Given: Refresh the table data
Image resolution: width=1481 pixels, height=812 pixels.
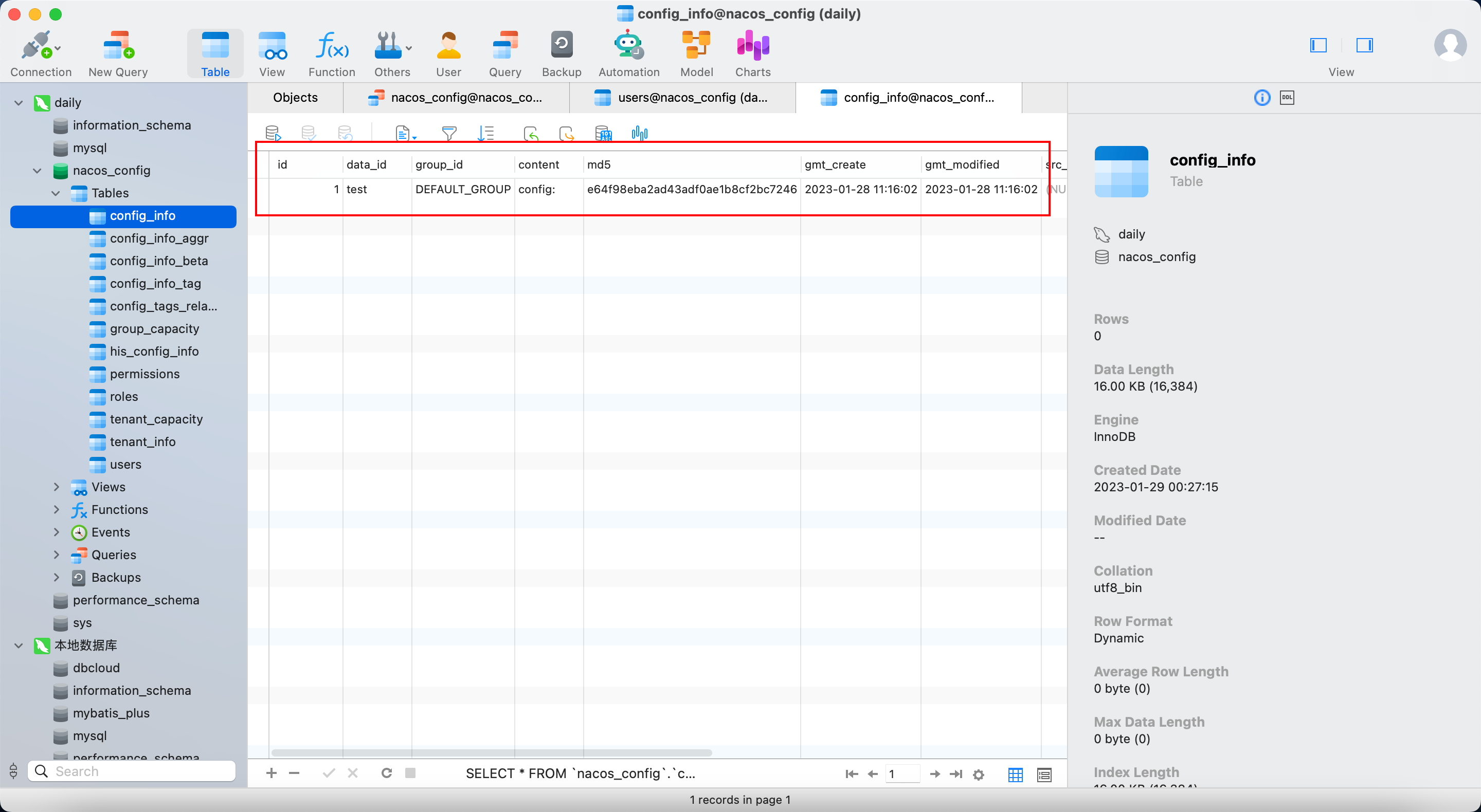Looking at the screenshot, I should [387, 773].
